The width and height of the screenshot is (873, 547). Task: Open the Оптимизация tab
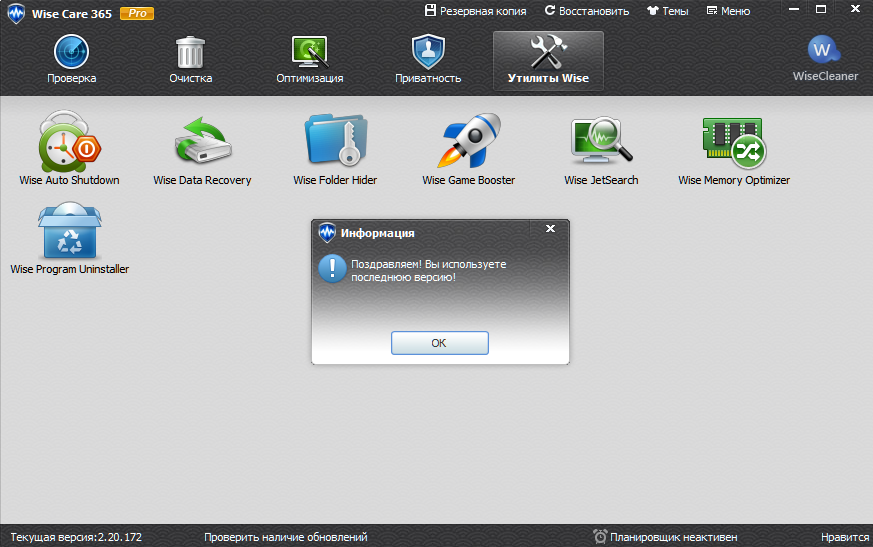(310, 60)
